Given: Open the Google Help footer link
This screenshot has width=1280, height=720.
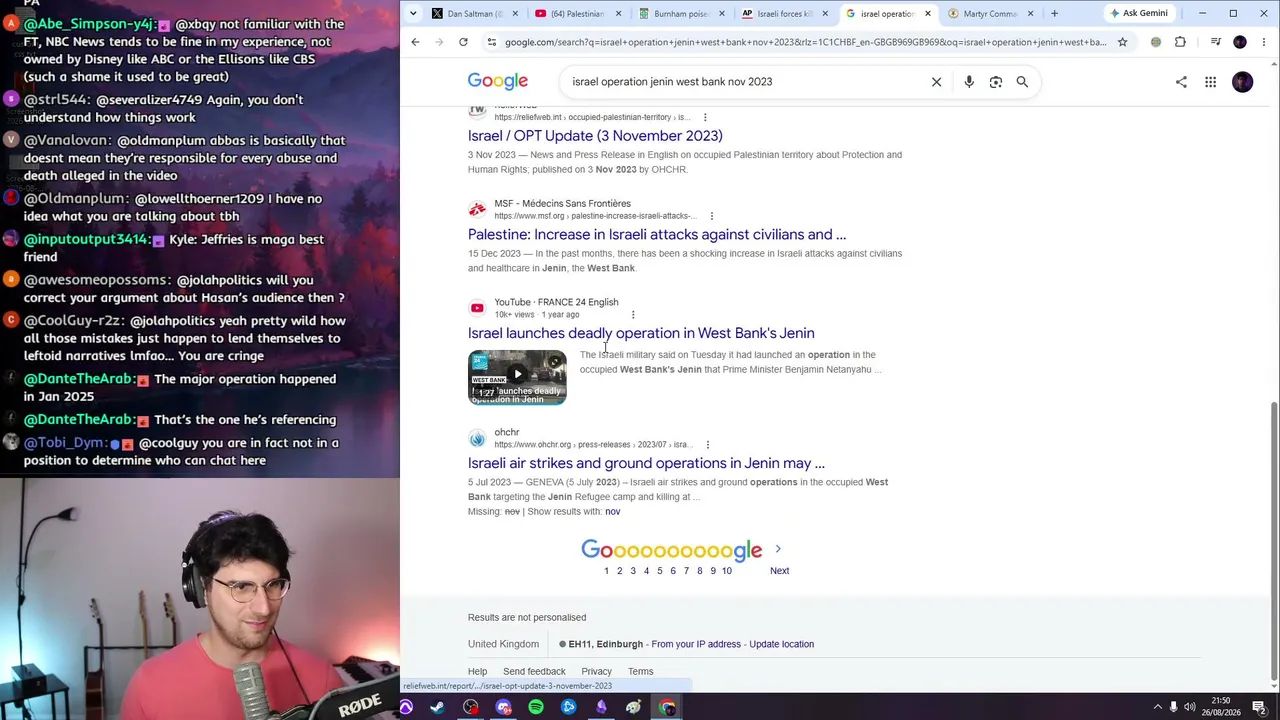Looking at the screenshot, I should tap(477, 672).
